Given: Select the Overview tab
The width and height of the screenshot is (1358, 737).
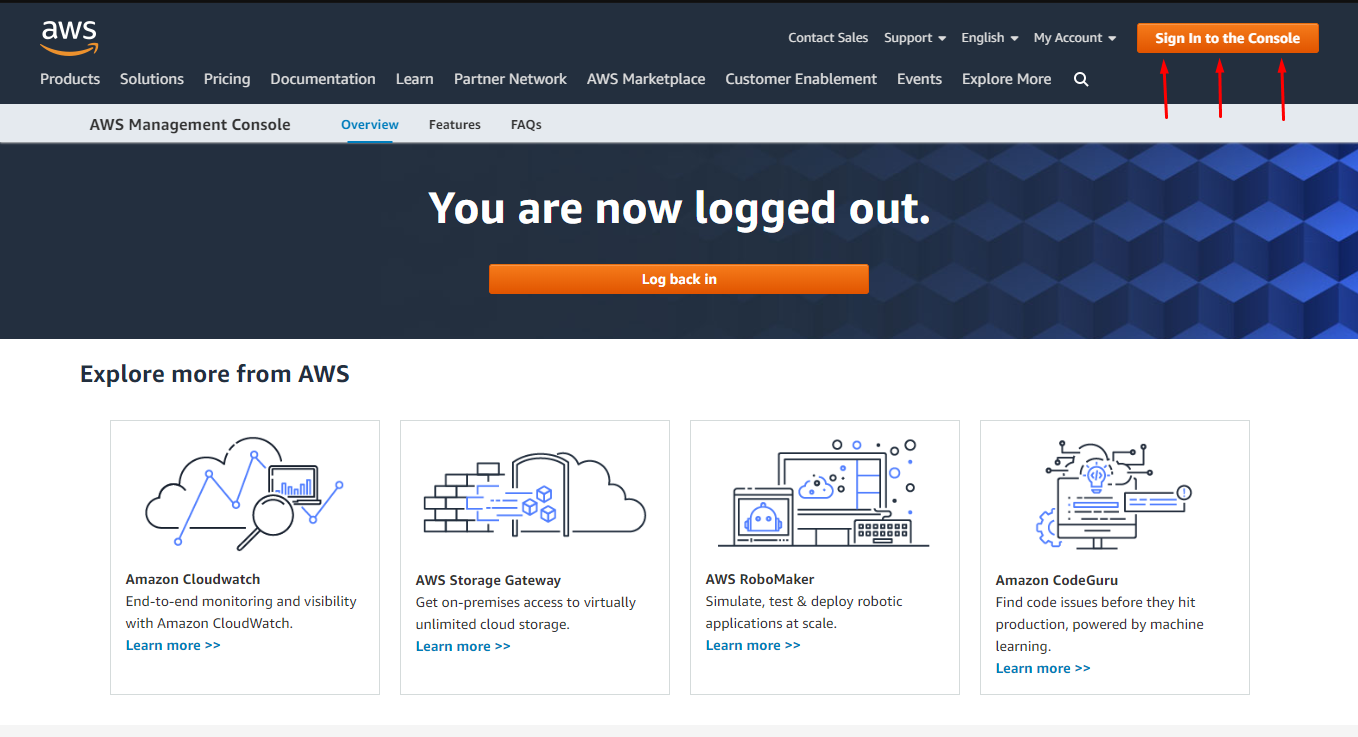Looking at the screenshot, I should click(x=370, y=124).
